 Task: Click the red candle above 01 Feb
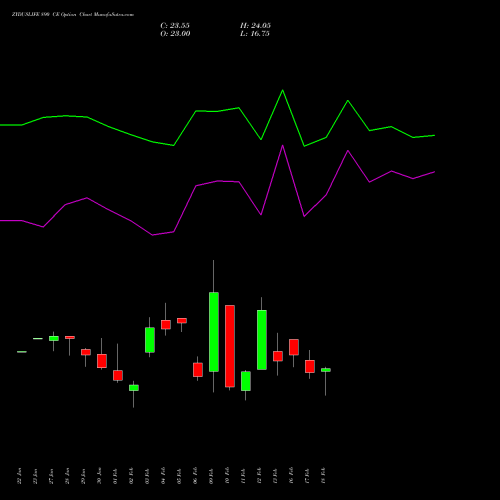[x=118, y=375]
